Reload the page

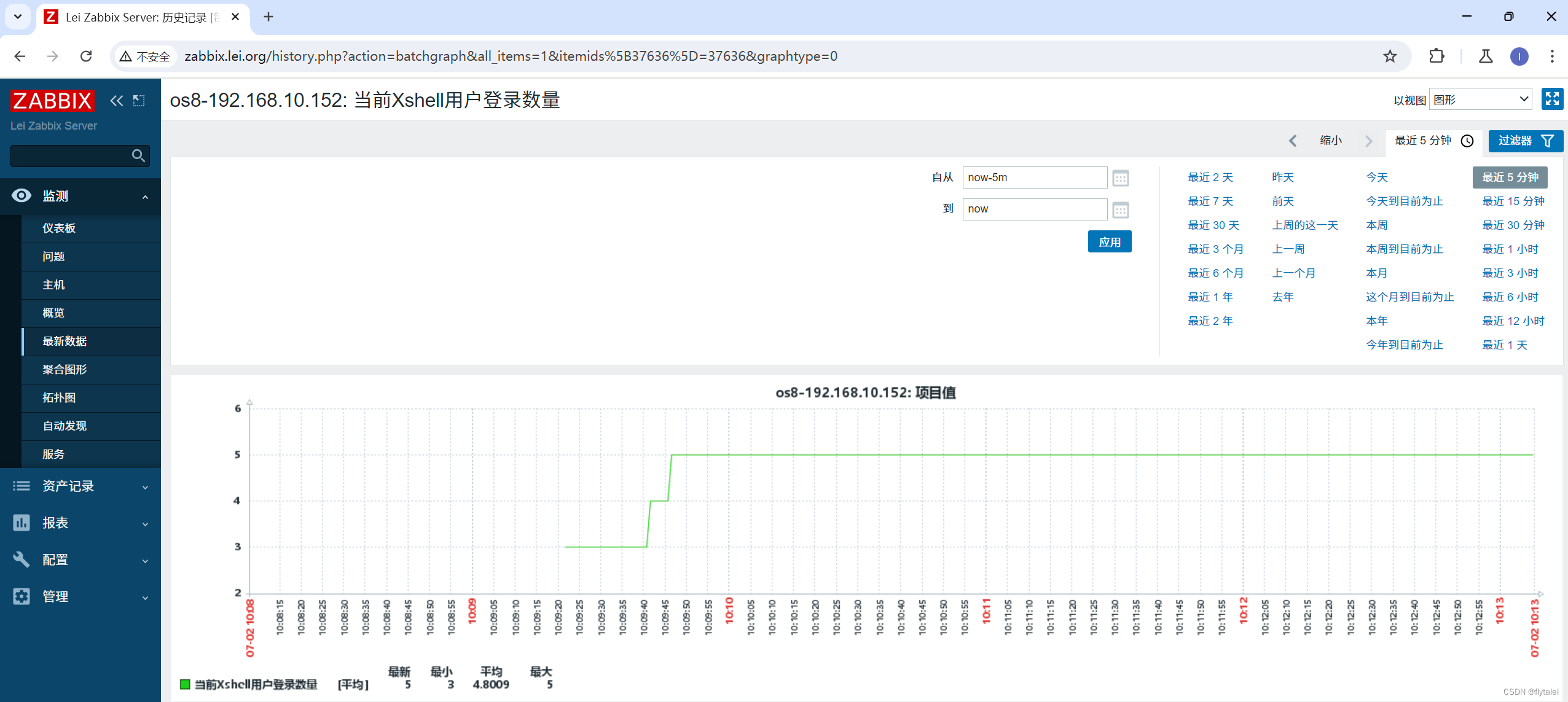pos(86,57)
